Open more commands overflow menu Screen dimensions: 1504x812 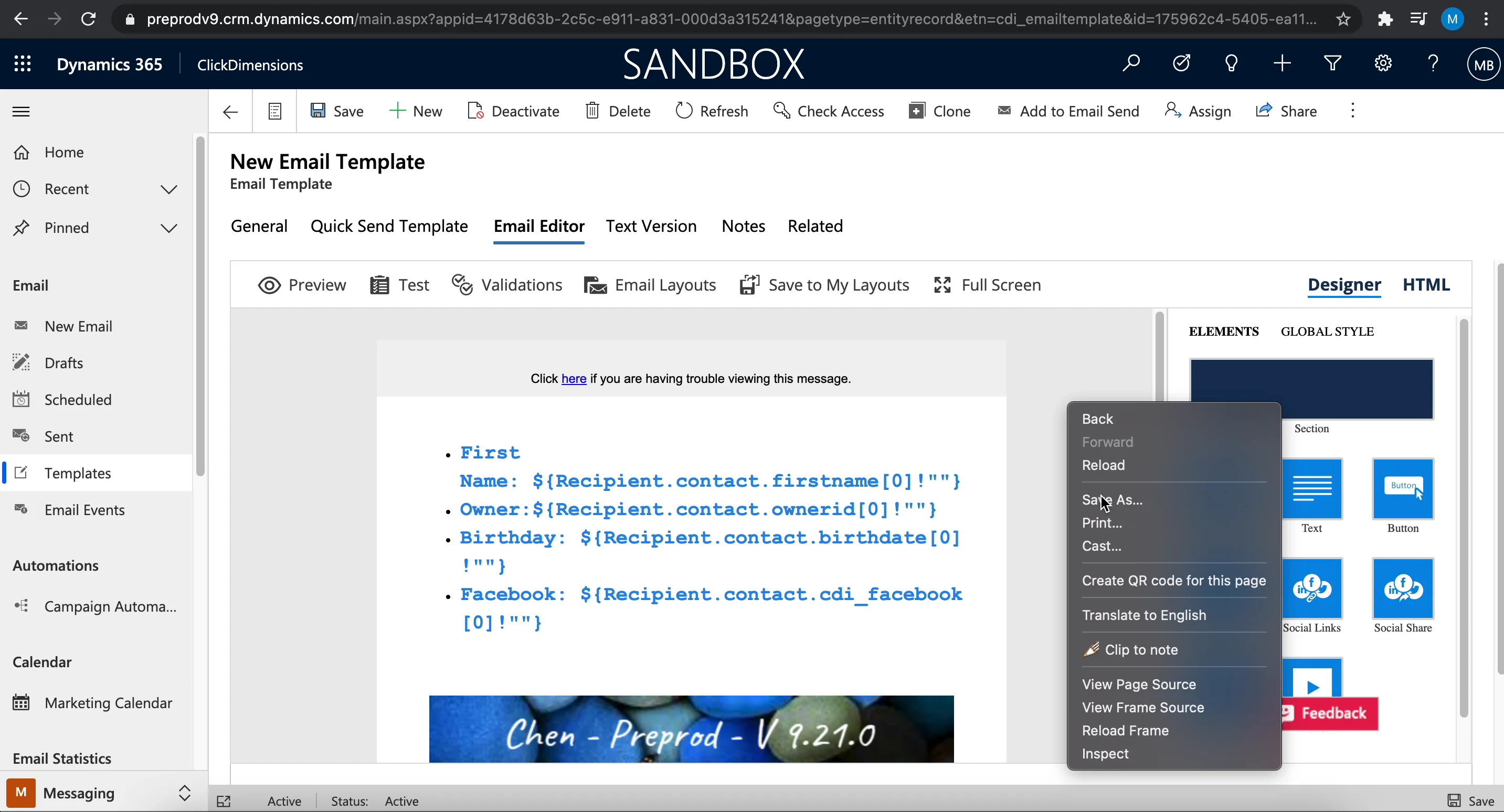(1352, 111)
